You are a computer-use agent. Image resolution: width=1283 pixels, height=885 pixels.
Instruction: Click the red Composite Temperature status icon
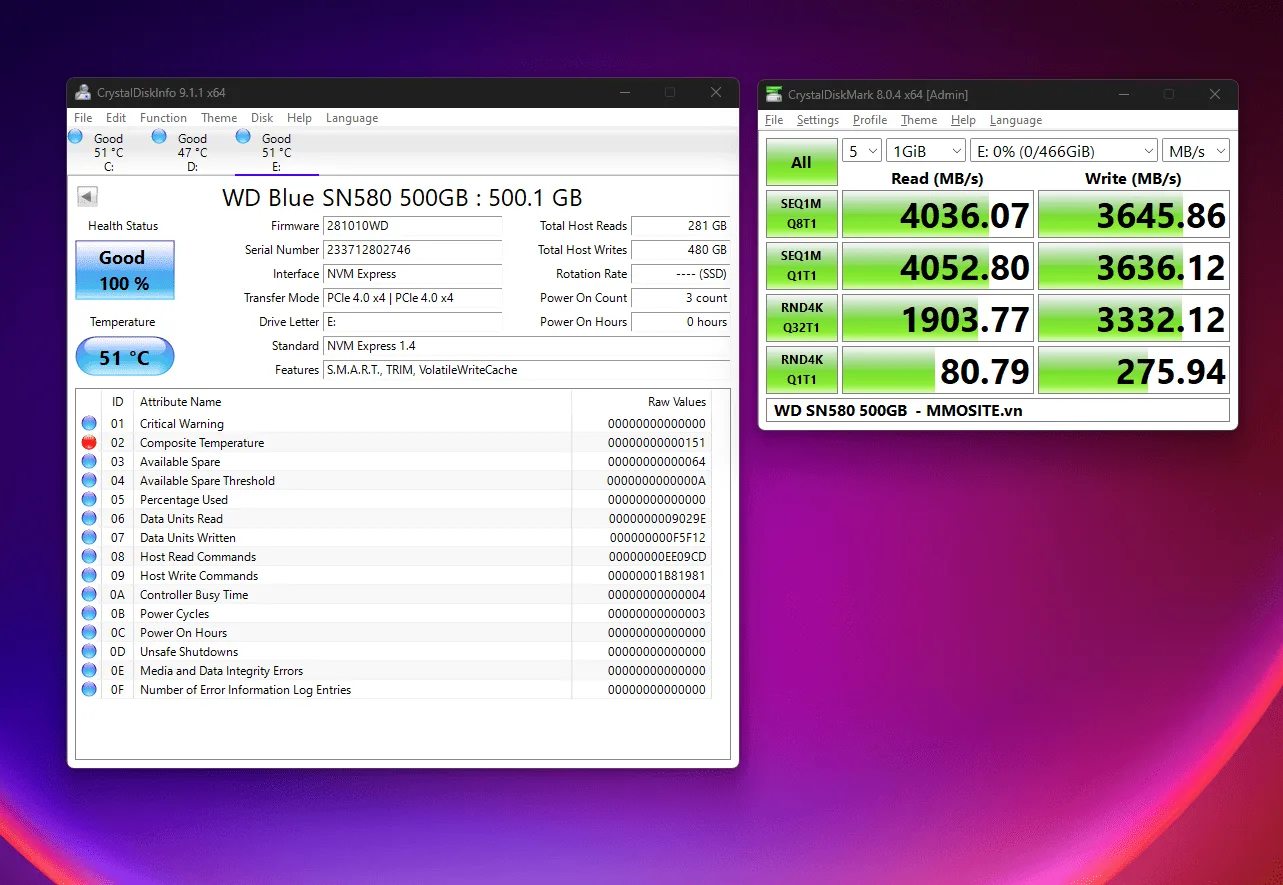(x=90, y=442)
